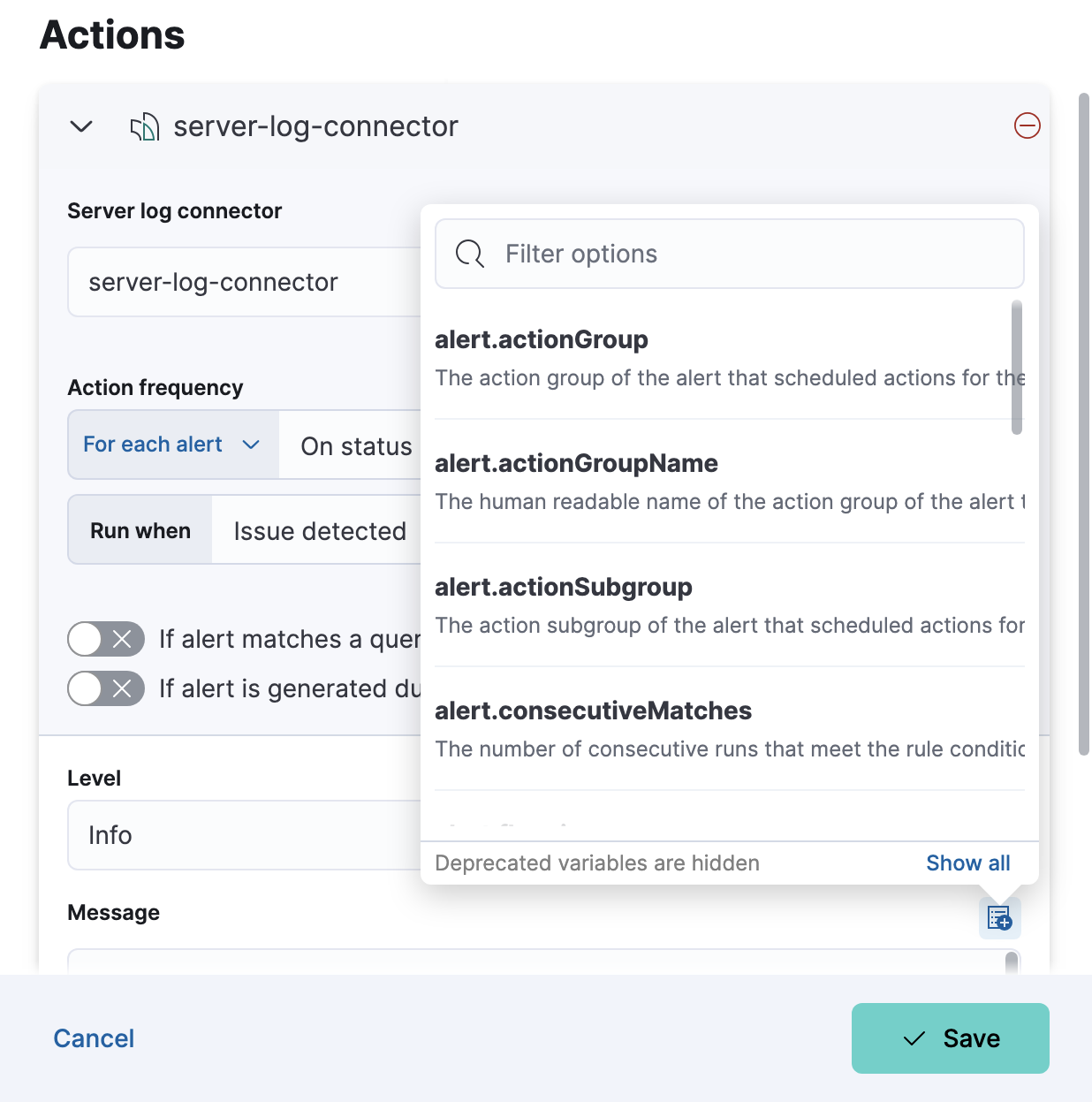
Task: Show all deprecated variables
Action: [967, 863]
